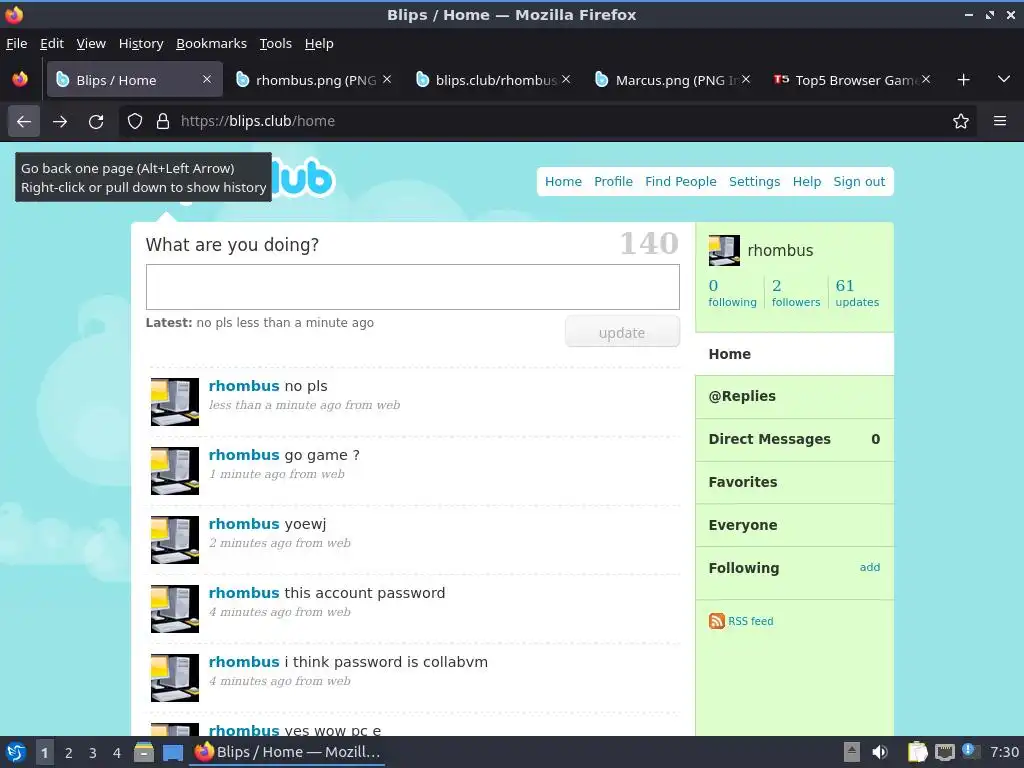Open the taskbar start menu icon
This screenshot has height=768, width=1024.
(x=16, y=752)
